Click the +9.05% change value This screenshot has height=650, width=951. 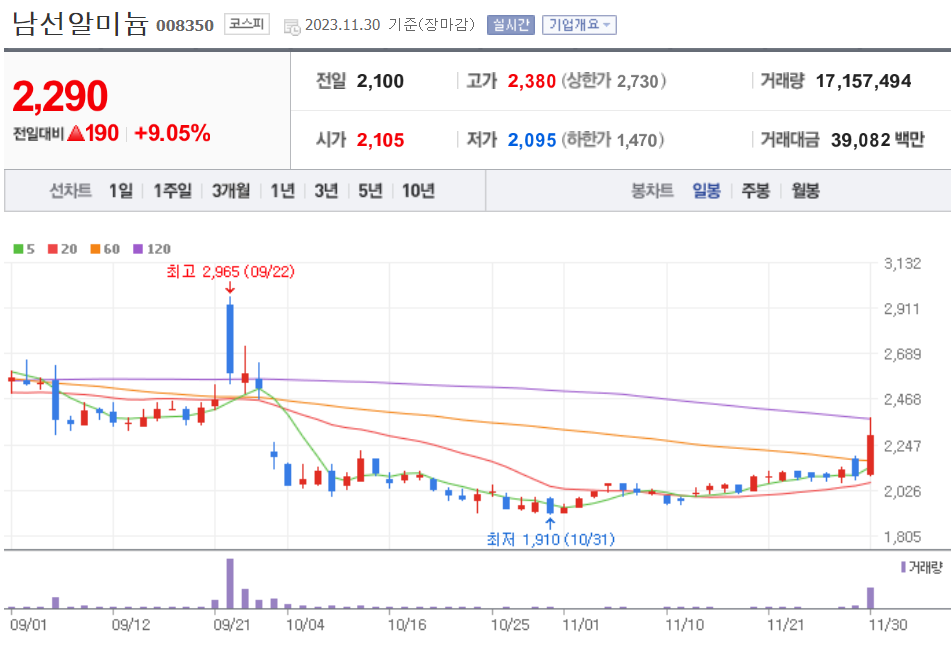click(x=172, y=133)
